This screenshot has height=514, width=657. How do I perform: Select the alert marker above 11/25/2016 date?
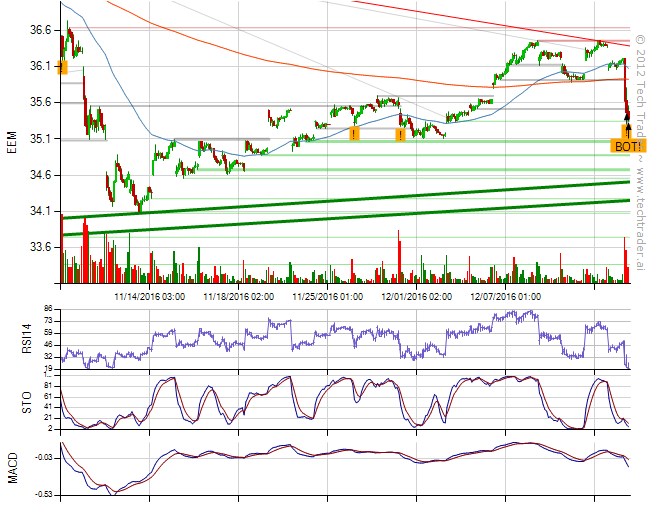point(354,134)
